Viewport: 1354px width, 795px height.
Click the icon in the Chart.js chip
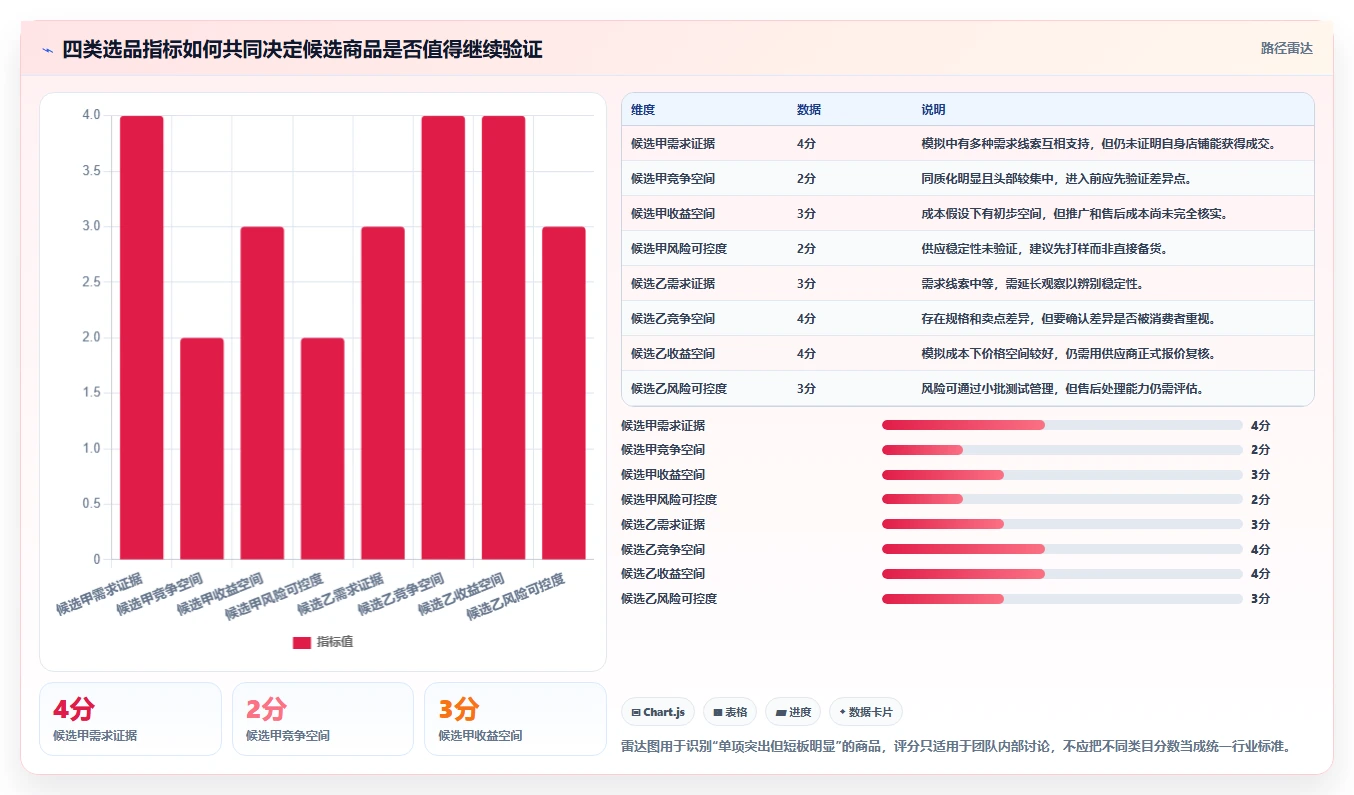[x=636, y=713]
